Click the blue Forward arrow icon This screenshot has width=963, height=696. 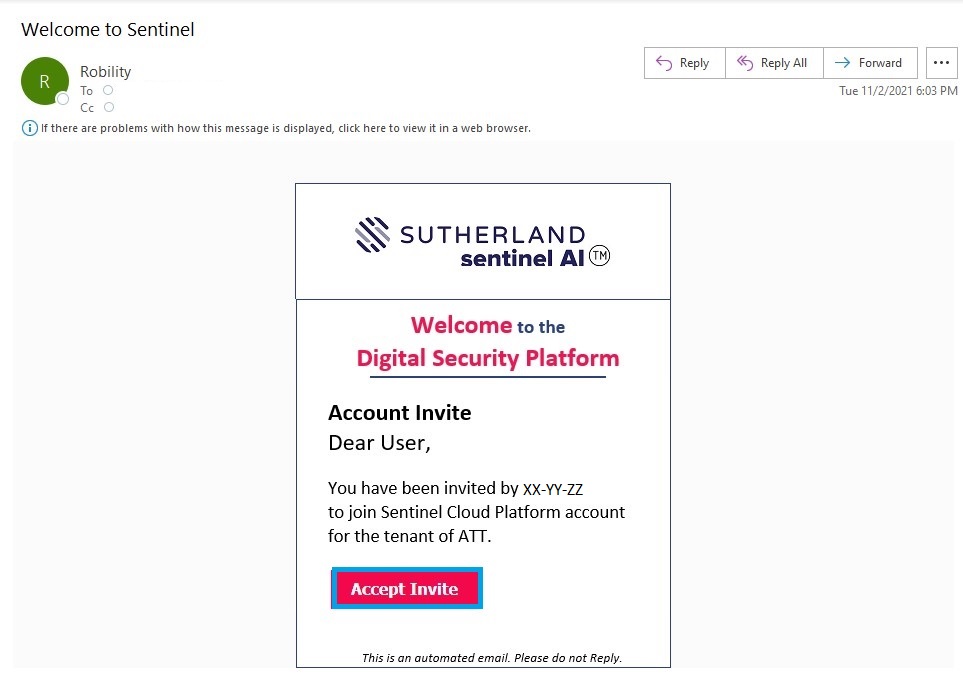(x=842, y=62)
